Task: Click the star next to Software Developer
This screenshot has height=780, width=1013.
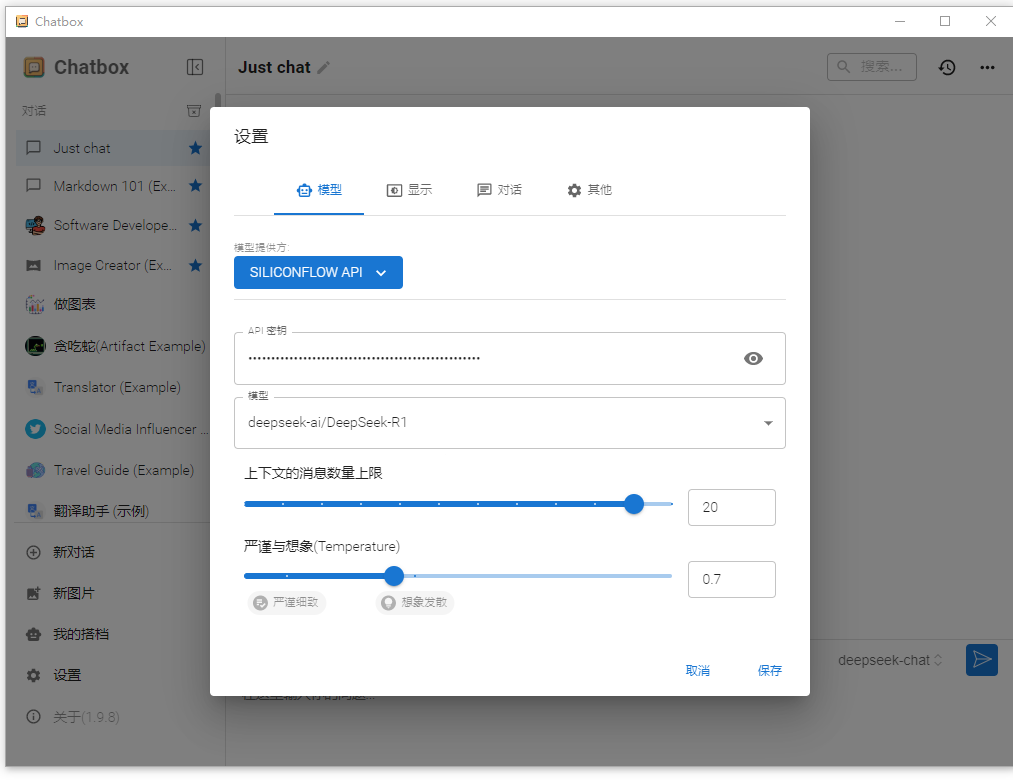Action: click(195, 226)
